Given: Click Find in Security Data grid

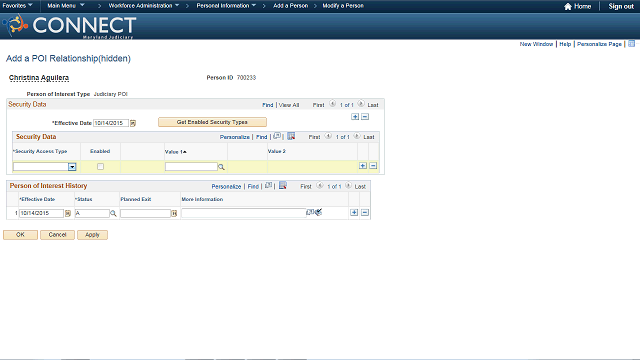Looking at the screenshot, I should click(261, 137).
